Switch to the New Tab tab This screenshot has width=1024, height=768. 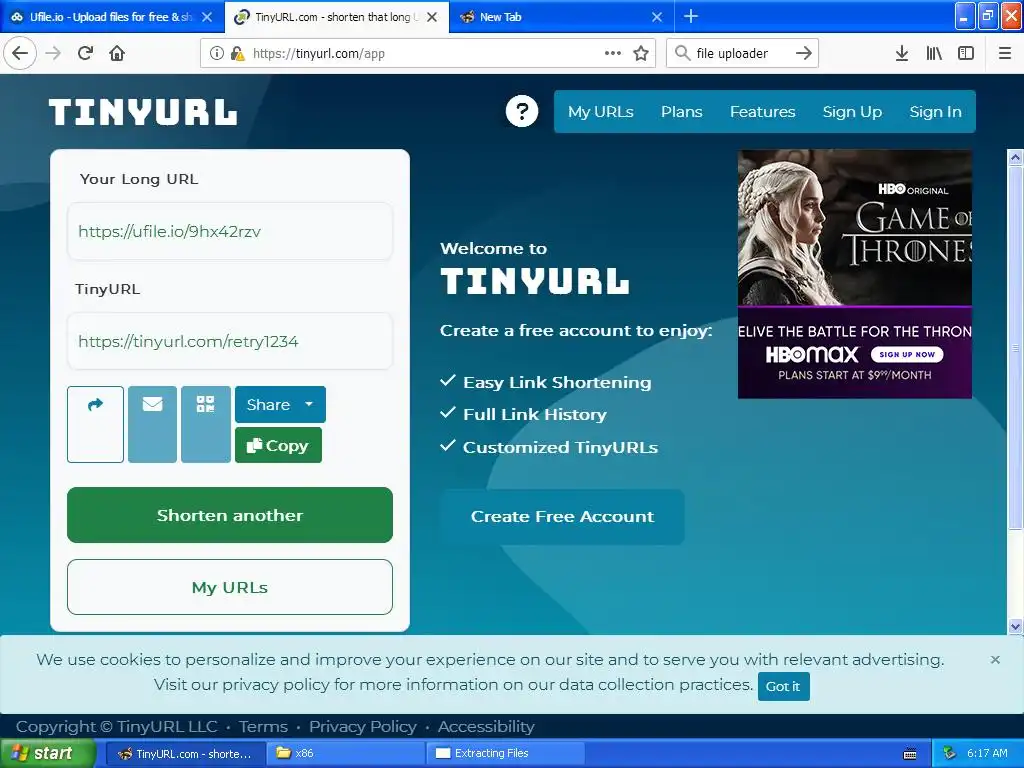(562, 17)
